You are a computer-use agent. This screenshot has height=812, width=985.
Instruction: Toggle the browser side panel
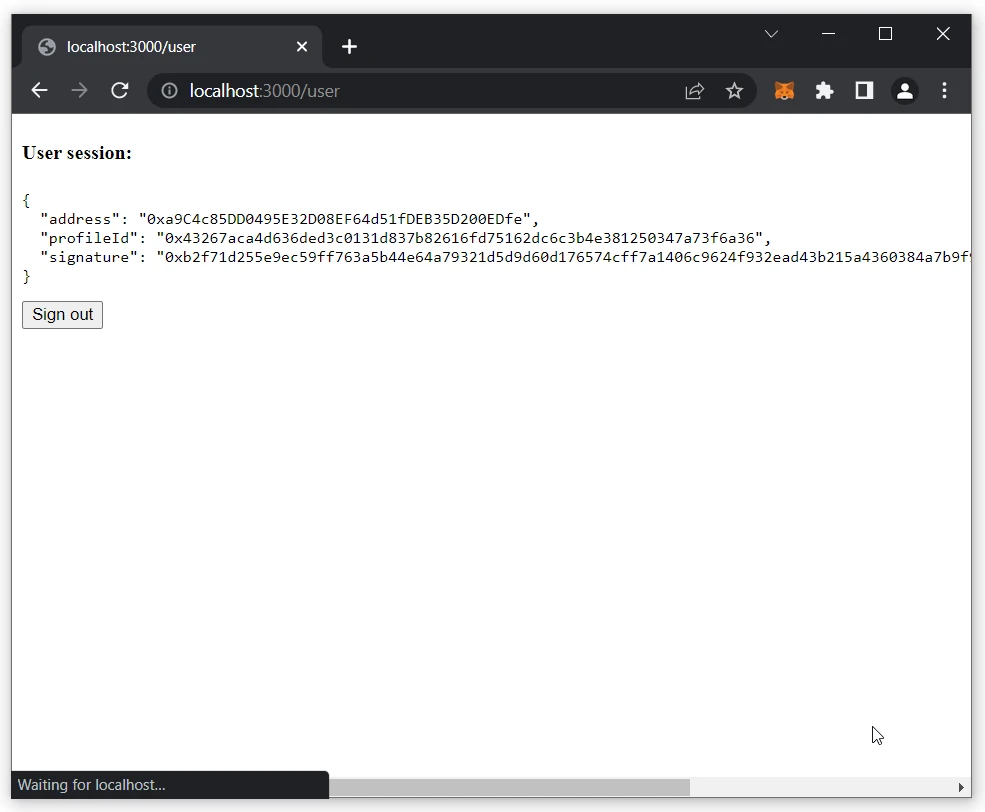864,91
